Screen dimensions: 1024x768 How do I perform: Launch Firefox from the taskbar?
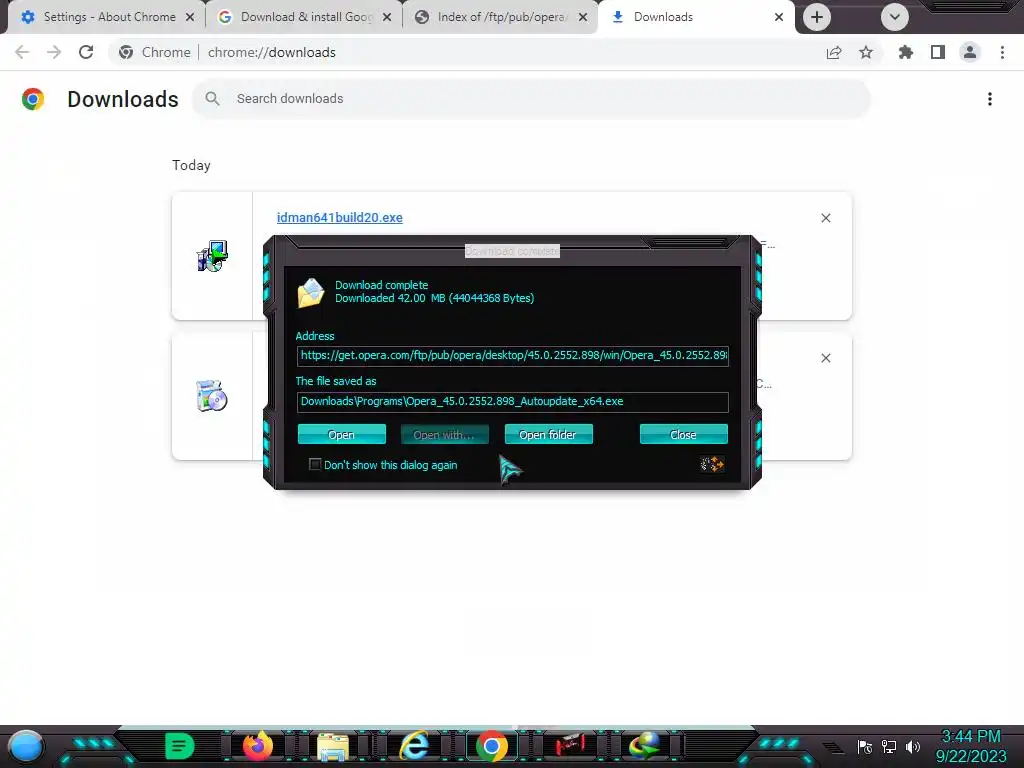[x=258, y=746]
